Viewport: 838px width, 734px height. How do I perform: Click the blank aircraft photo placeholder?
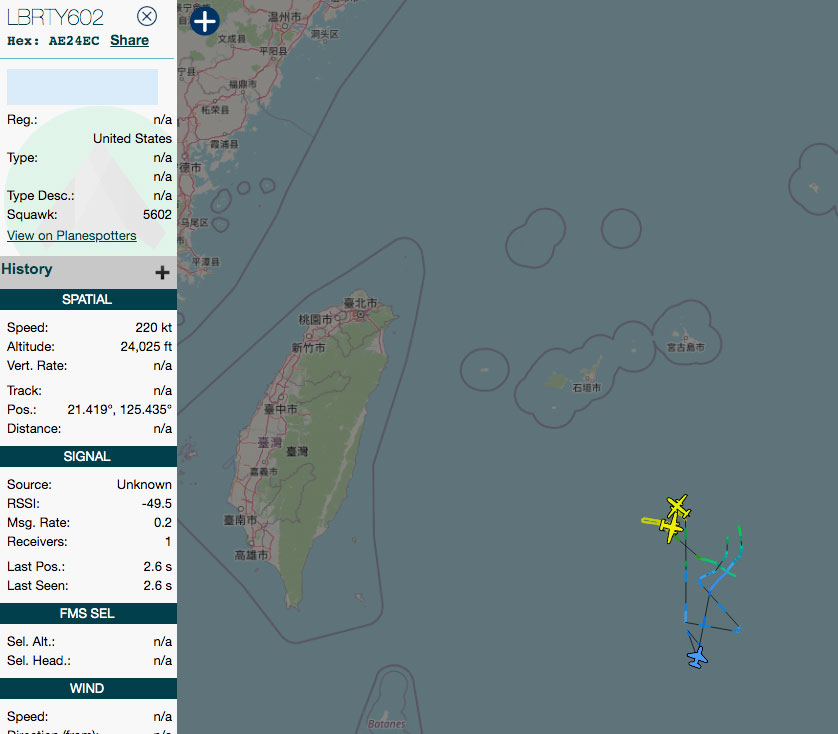pyautogui.click(x=82, y=87)
